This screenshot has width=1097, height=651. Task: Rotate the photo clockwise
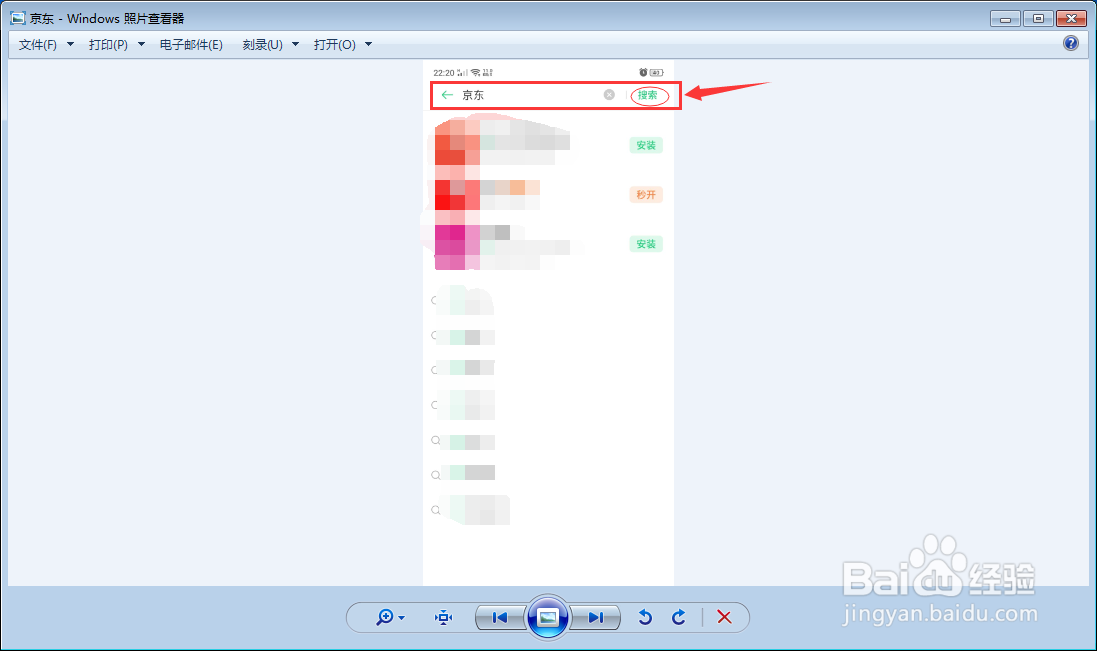(679, 617)
